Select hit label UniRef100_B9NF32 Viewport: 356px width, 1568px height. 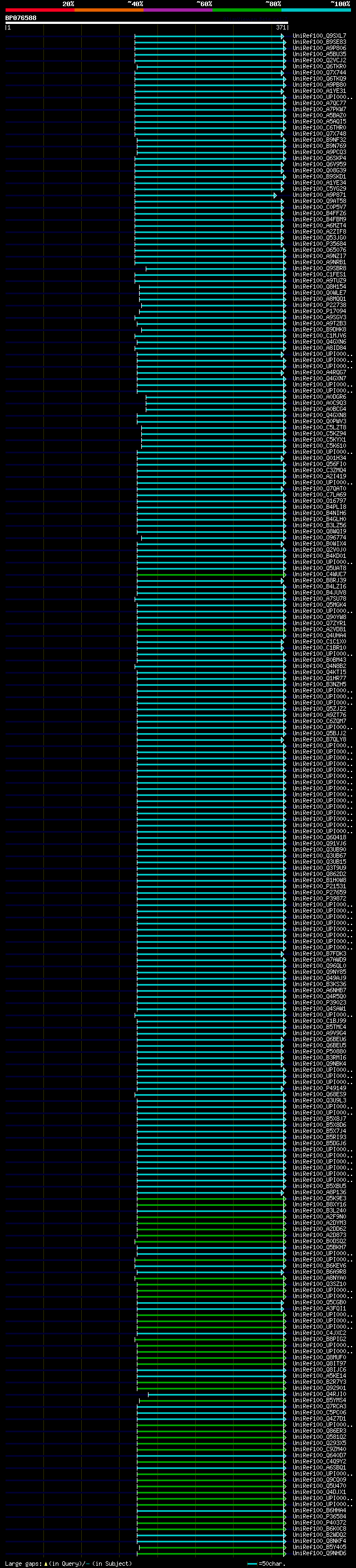(x=319, y=140)
